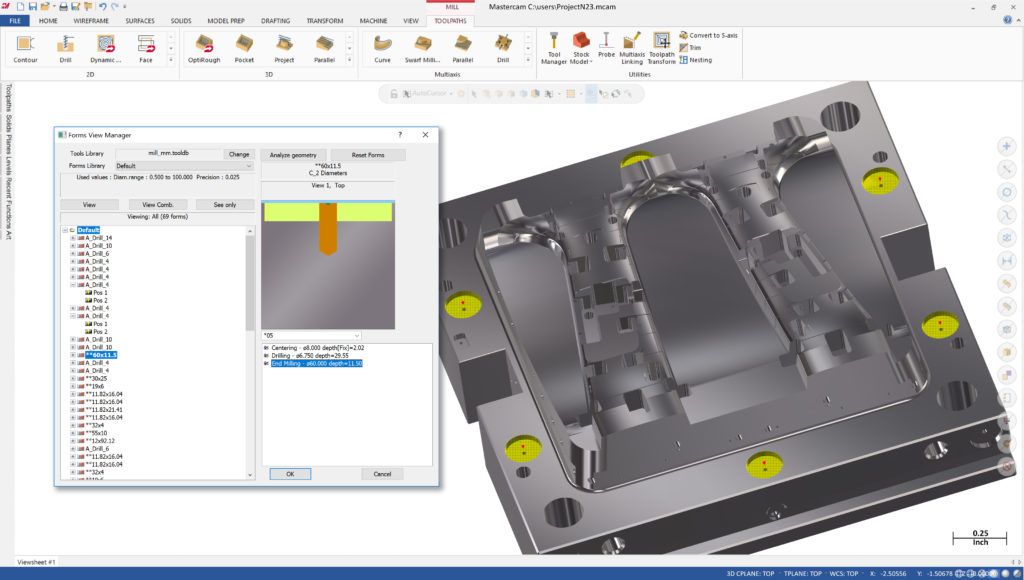Collapse the Default root tree node
The image size is (1024, 580).
65,229
